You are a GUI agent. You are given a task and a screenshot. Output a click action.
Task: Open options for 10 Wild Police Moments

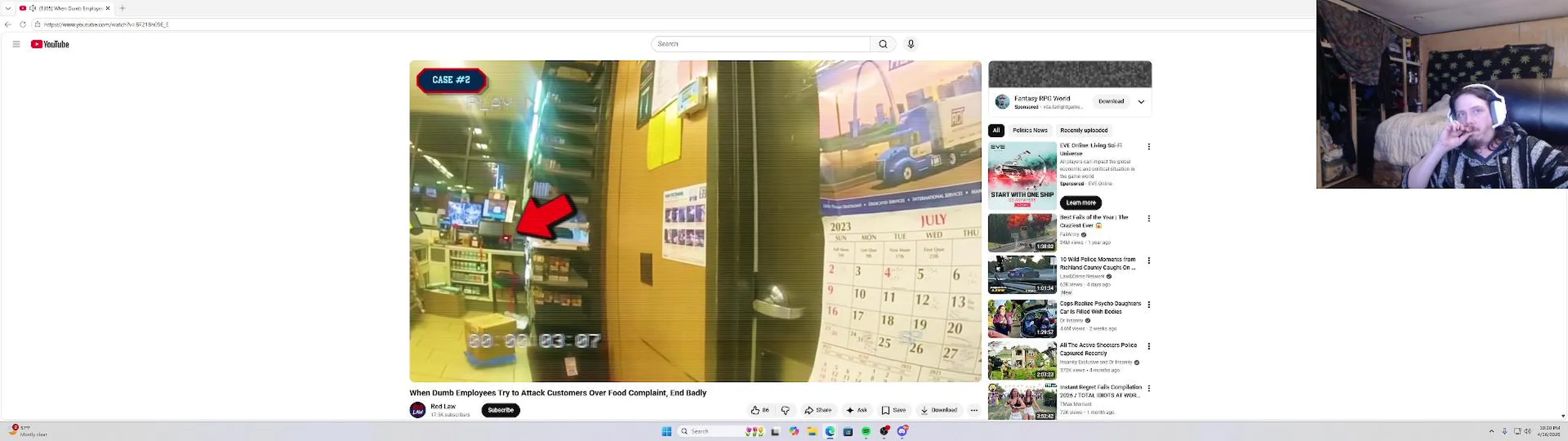1148,261
